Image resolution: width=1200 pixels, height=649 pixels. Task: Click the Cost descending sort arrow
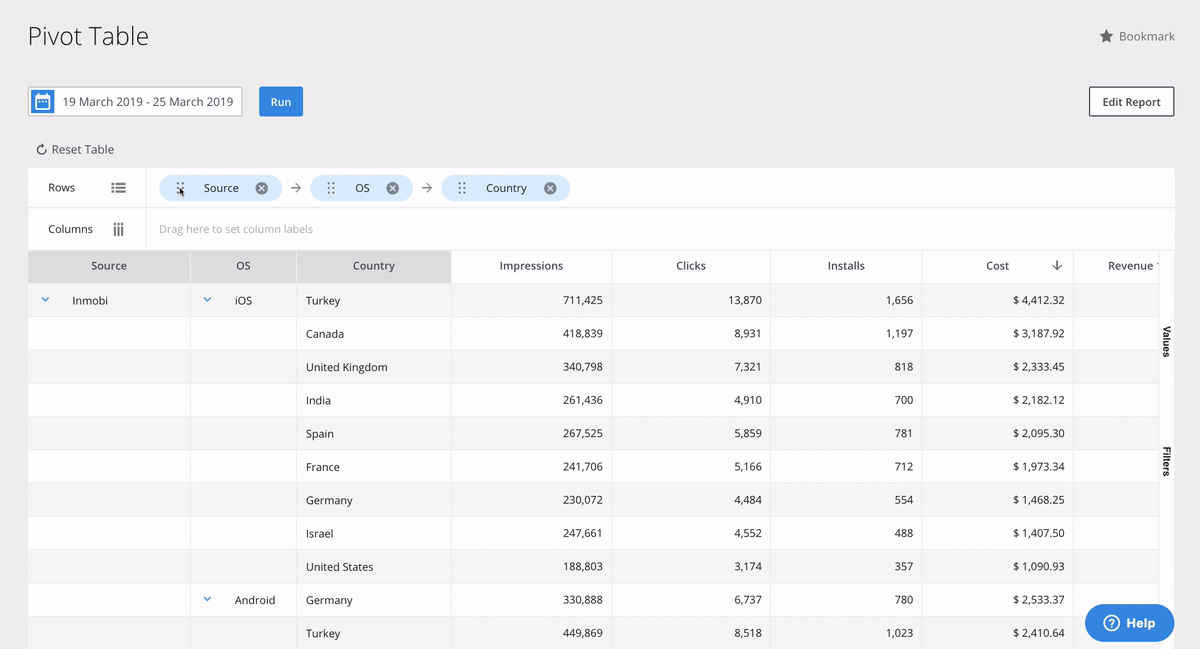click(1057, 266)
